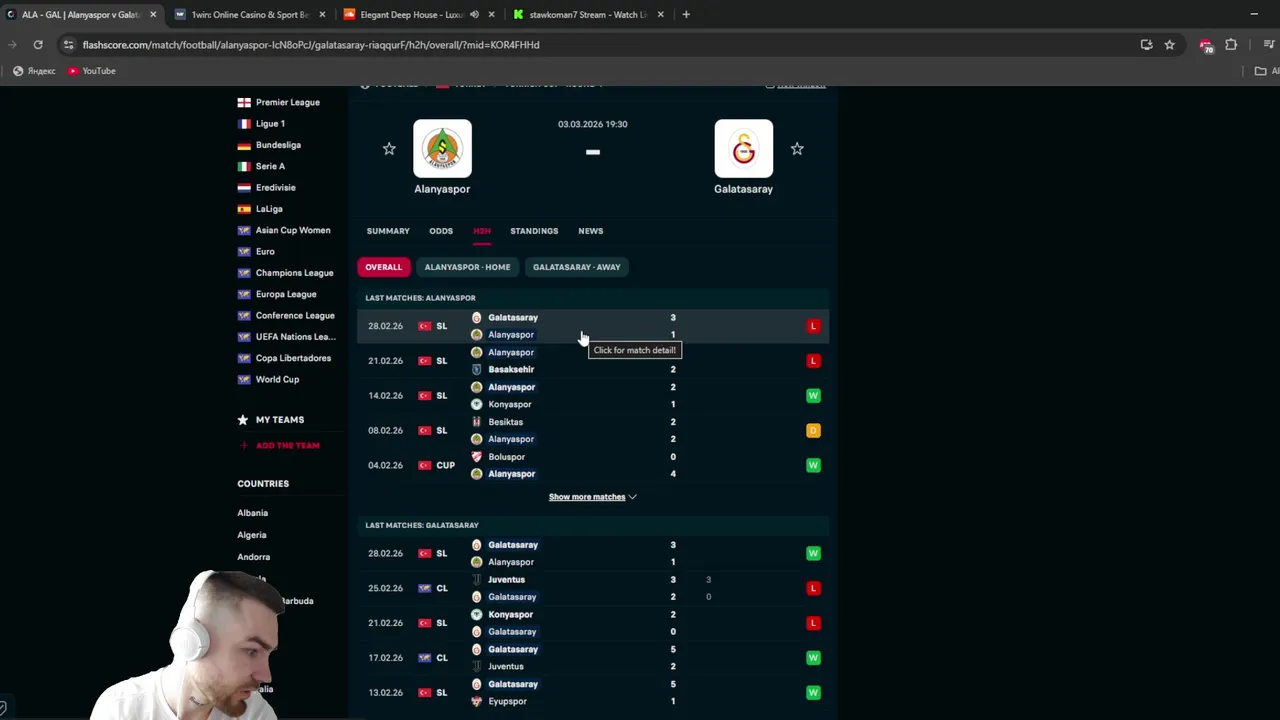Open the 04.02.26 Boluspor cup match
The image size is (1280, 720).
[x=593, y=465]
